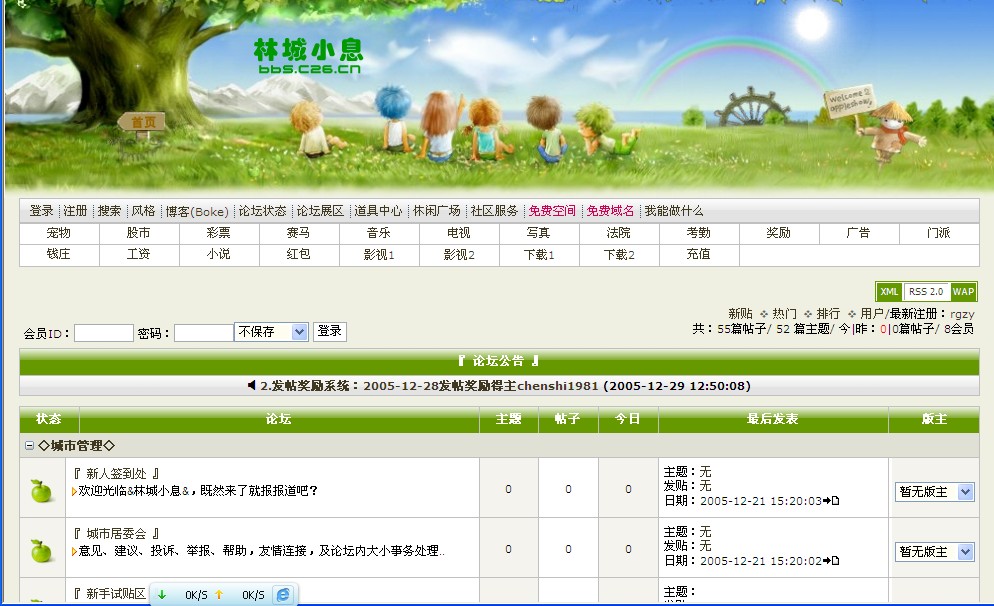994x606 pixels.
Task: Open the RSS 2.0 feed badge
Action: click(x=925, y=292)
